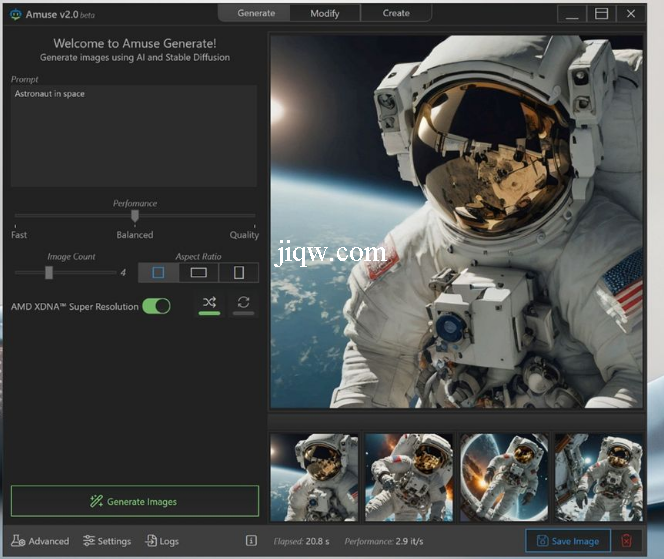Screen dimensions: 664x559
Task: Click the Save Image button
Action: coord(568,541)
